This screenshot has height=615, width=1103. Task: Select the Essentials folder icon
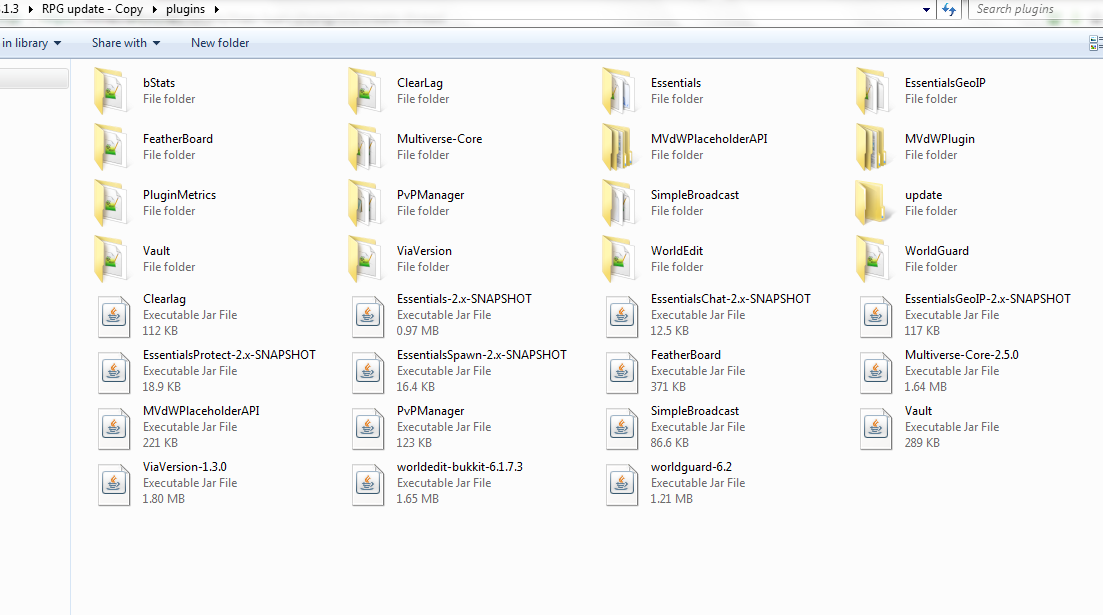[619, 91]
